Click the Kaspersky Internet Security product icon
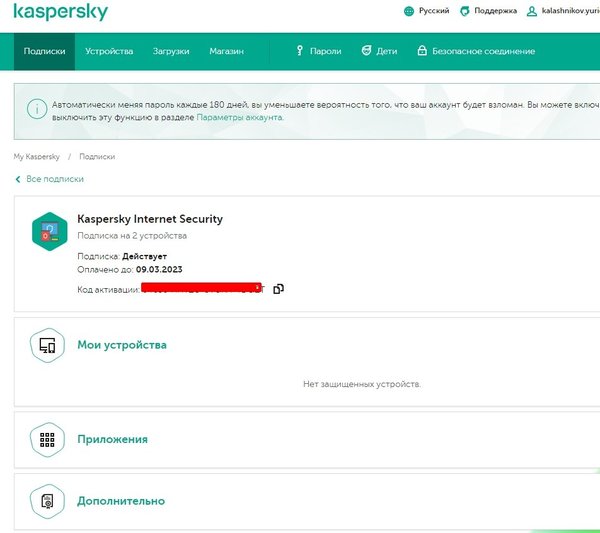 (x=50, y=231)
